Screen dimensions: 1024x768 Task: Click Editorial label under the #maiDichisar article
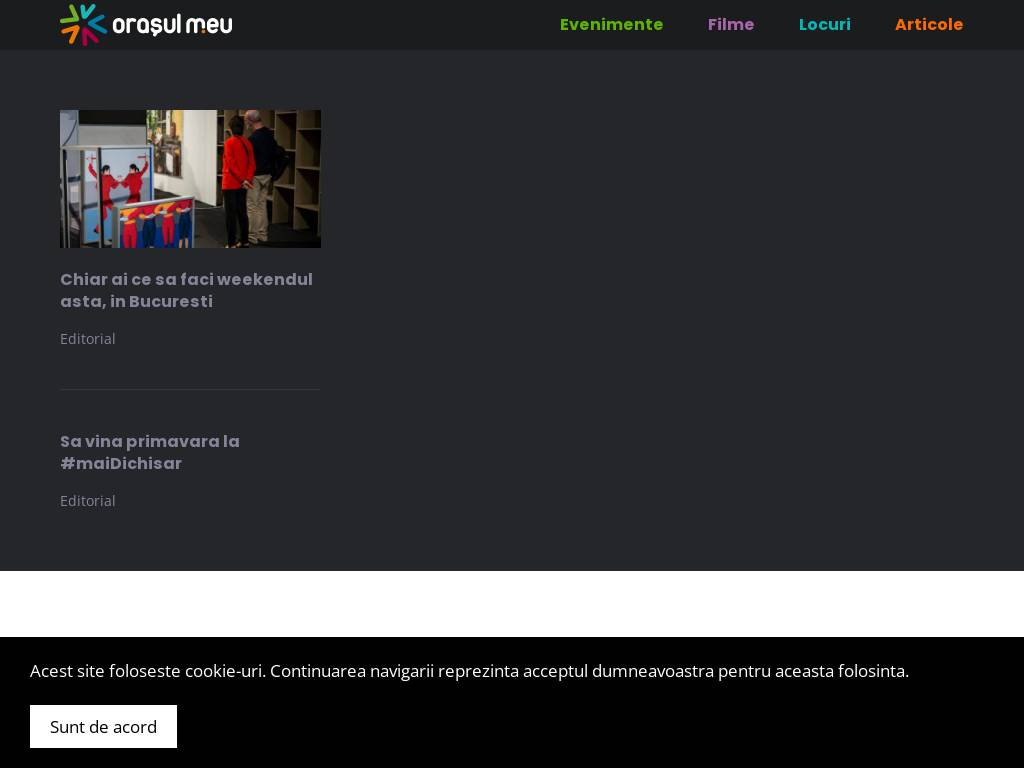tap(88, 501)
